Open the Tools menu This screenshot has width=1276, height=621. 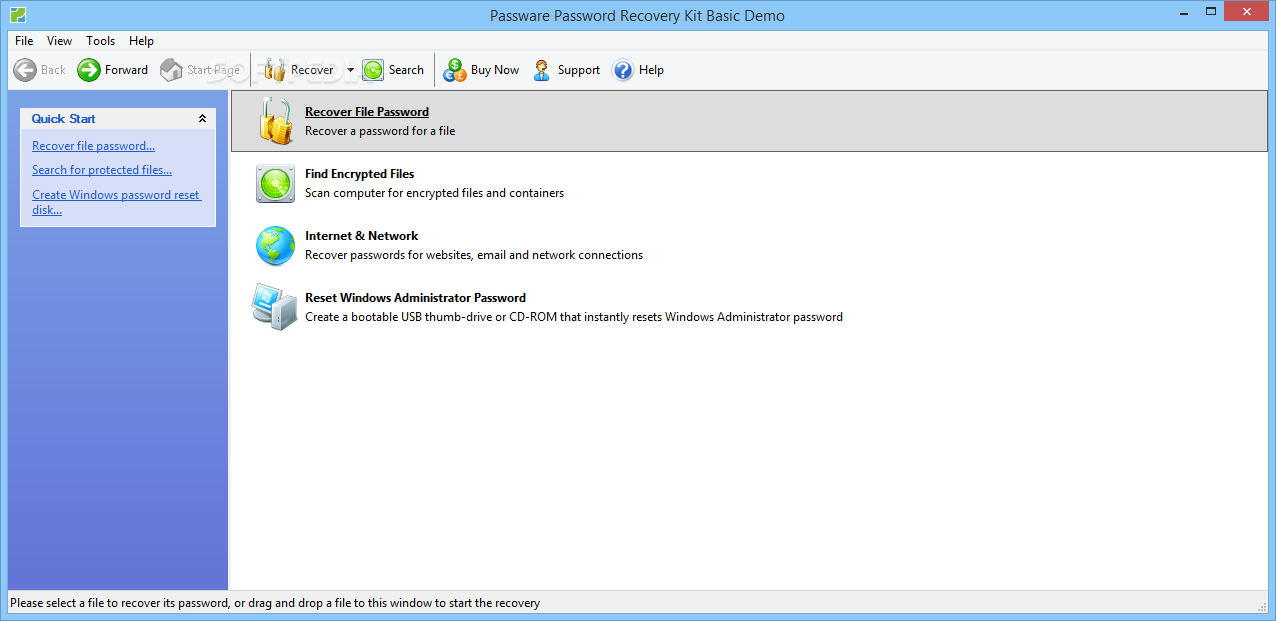100,41
